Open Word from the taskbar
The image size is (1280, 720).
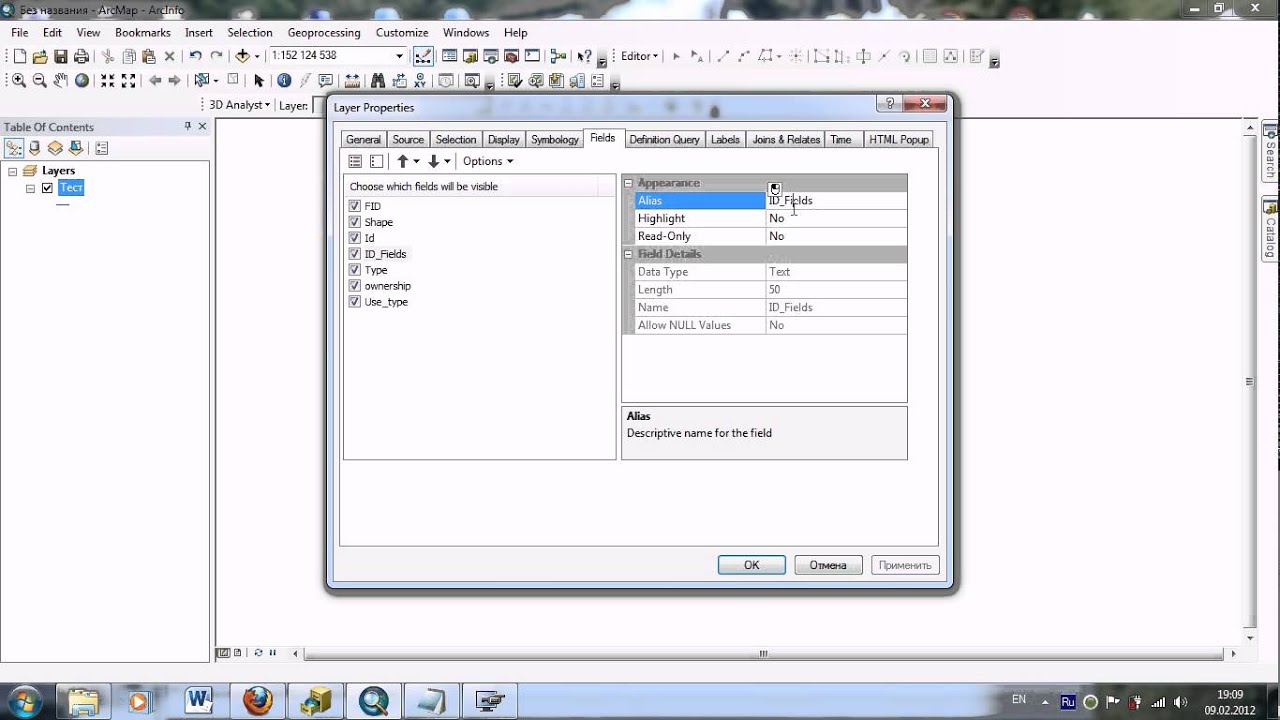pos(200,701)
